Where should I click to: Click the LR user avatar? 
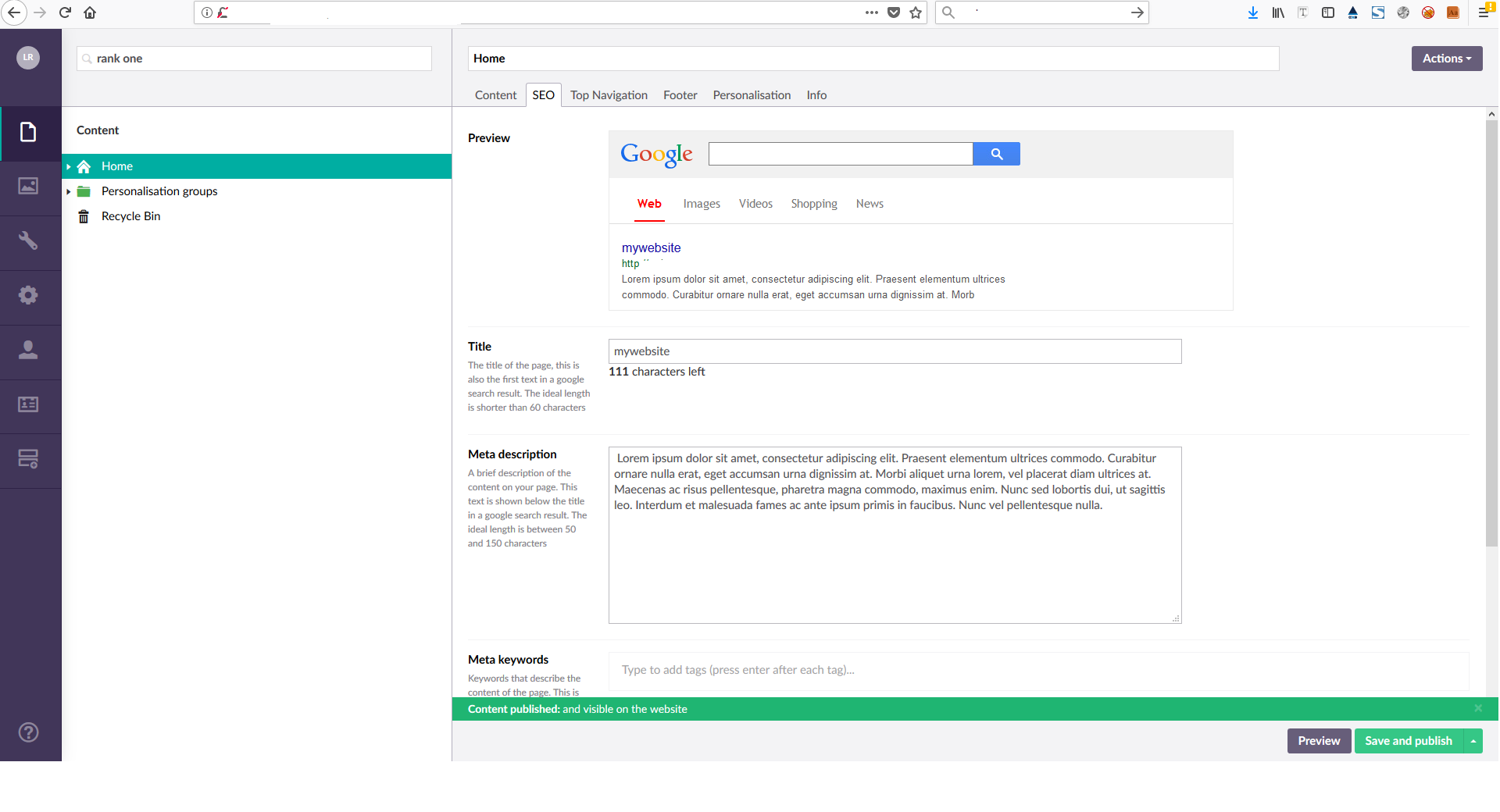tap(28, 58)
